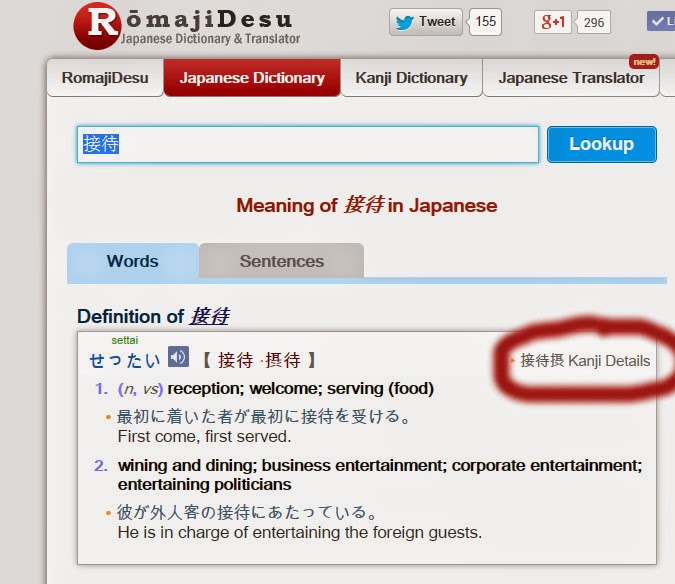675x584 pixels.
Task: Click the Facebook Like button at top right
Action: (661, 22)
